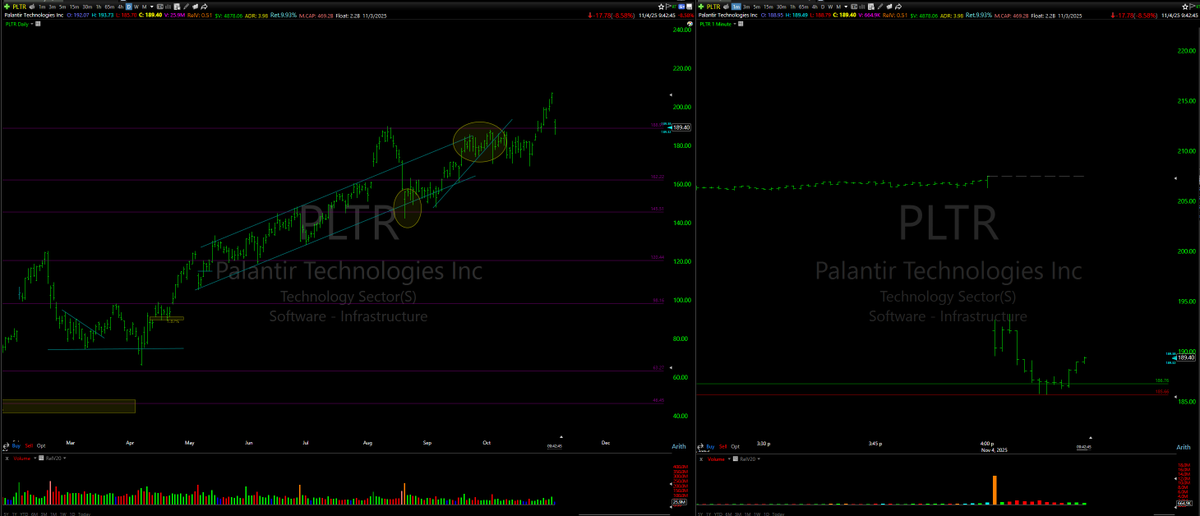Select Today range under left chart
This screenshot has height=516, width=1200.
click(84, 512)
